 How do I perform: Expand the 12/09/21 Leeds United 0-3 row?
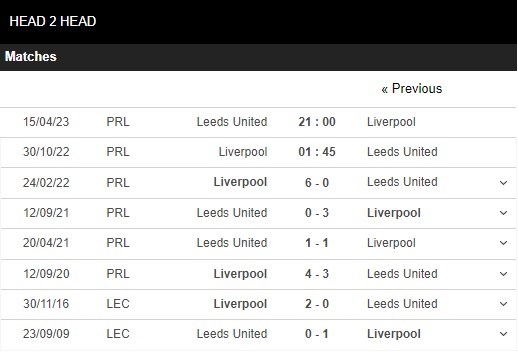(x=503, y=213)
